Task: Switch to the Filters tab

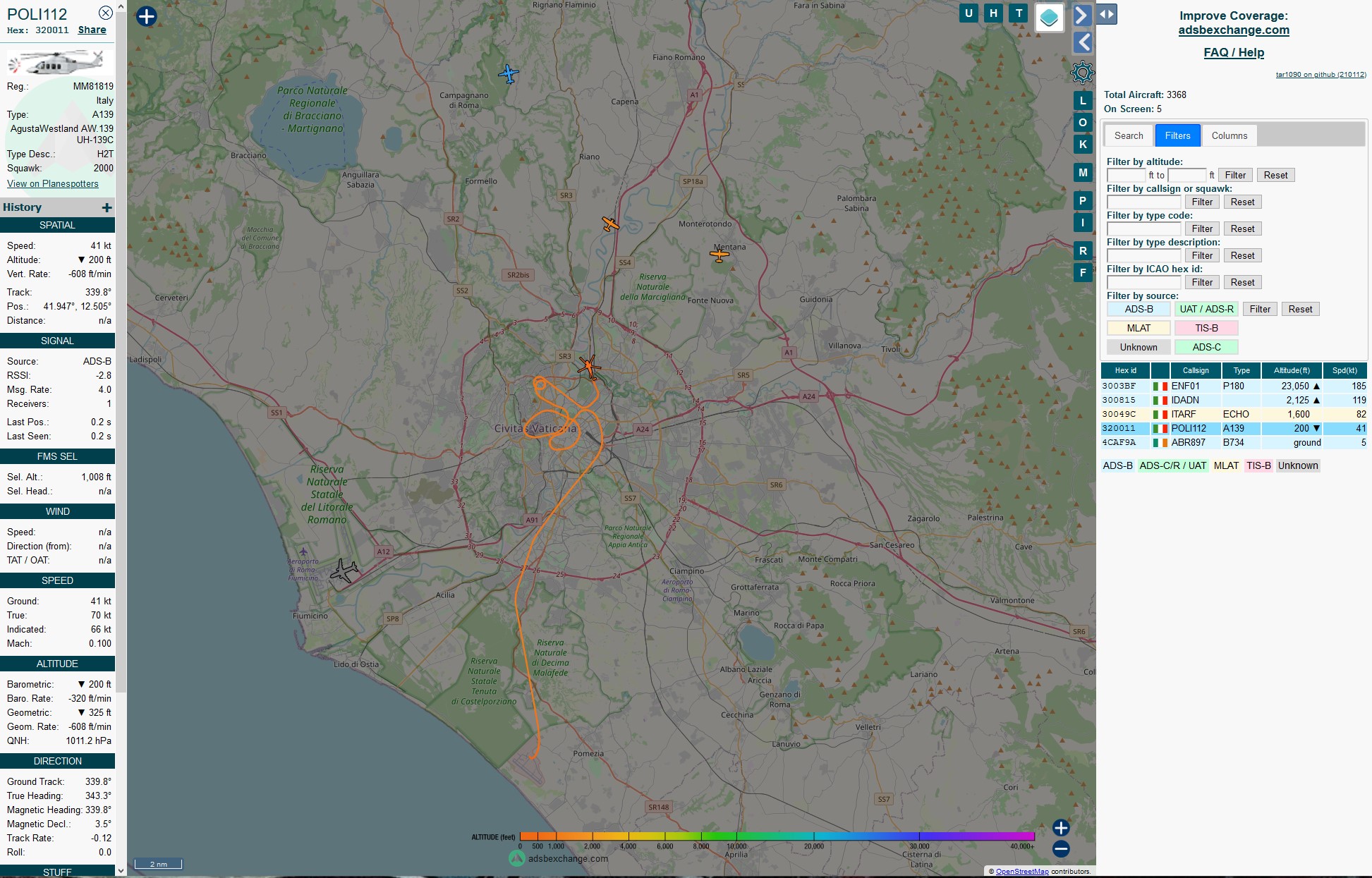Action: click(x=1177, y=135)
